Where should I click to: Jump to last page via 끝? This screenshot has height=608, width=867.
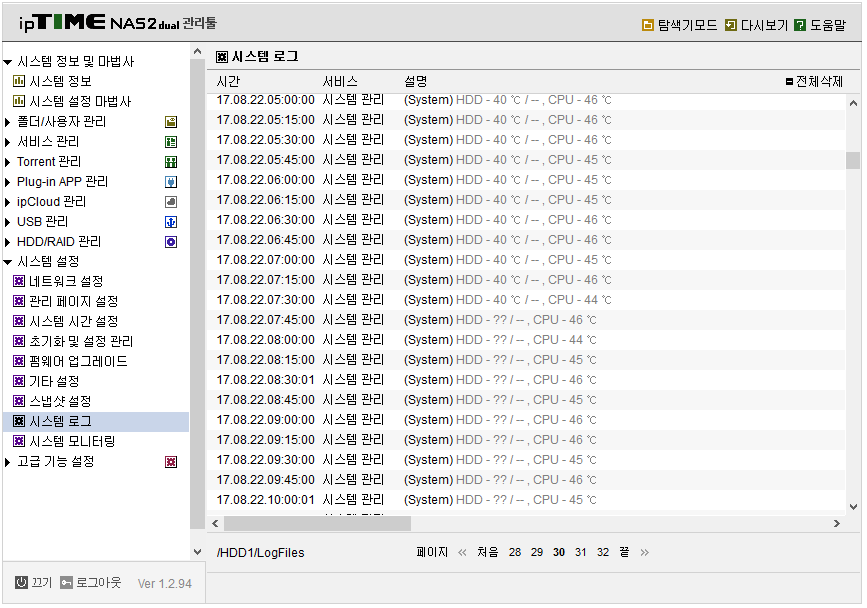click(x=624, y=552)
